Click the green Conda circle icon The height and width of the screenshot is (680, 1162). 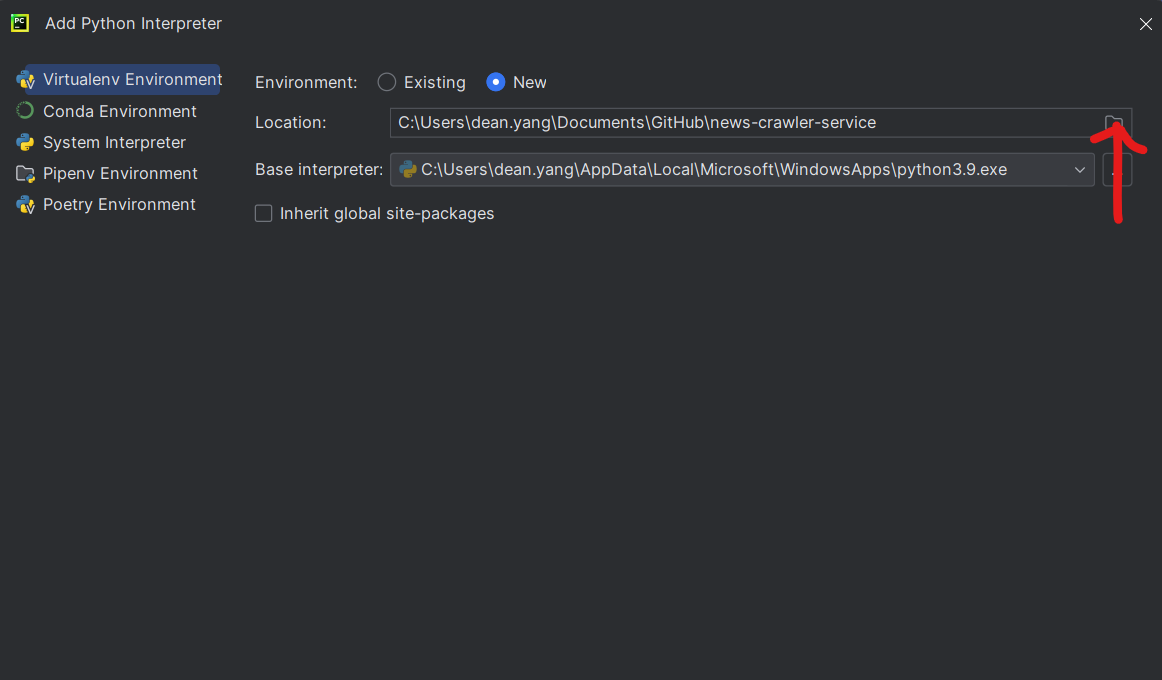tap(25, 111)
